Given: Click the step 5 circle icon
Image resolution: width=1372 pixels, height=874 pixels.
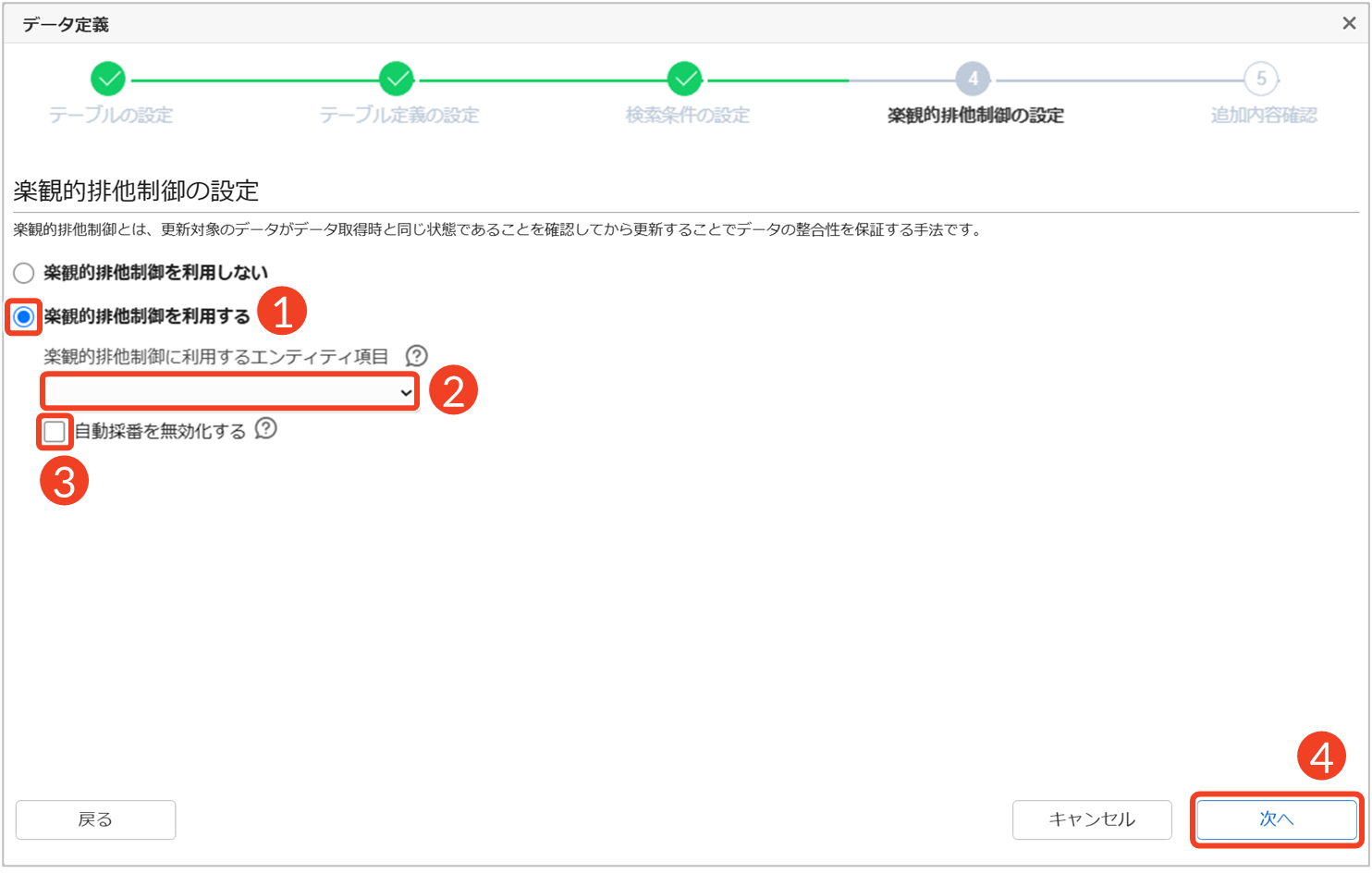Looking at the screenshot, I should click(1261, 80).
